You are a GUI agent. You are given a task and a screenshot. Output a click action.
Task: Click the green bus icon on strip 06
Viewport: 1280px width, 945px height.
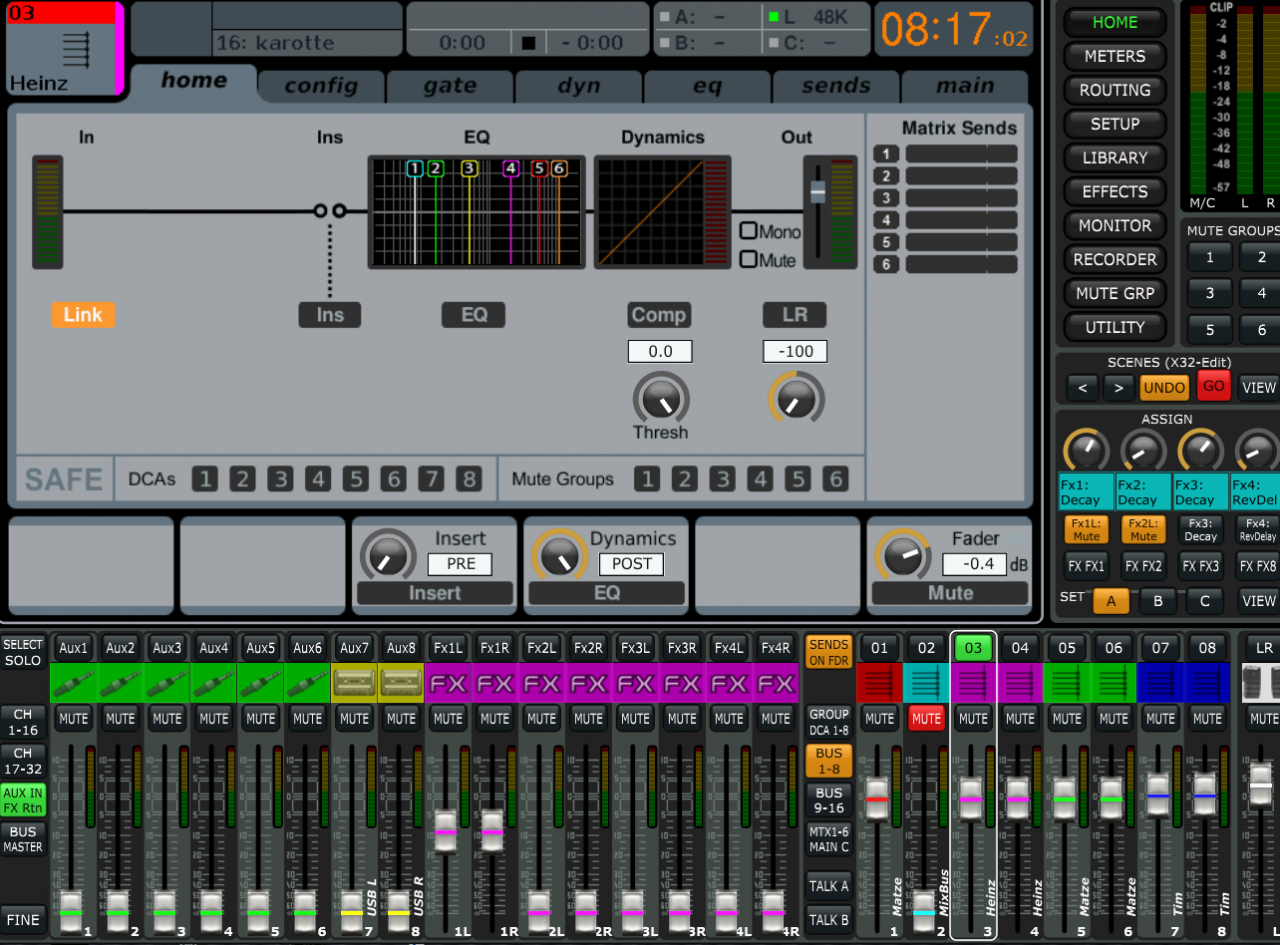[x=1114, y=683]
